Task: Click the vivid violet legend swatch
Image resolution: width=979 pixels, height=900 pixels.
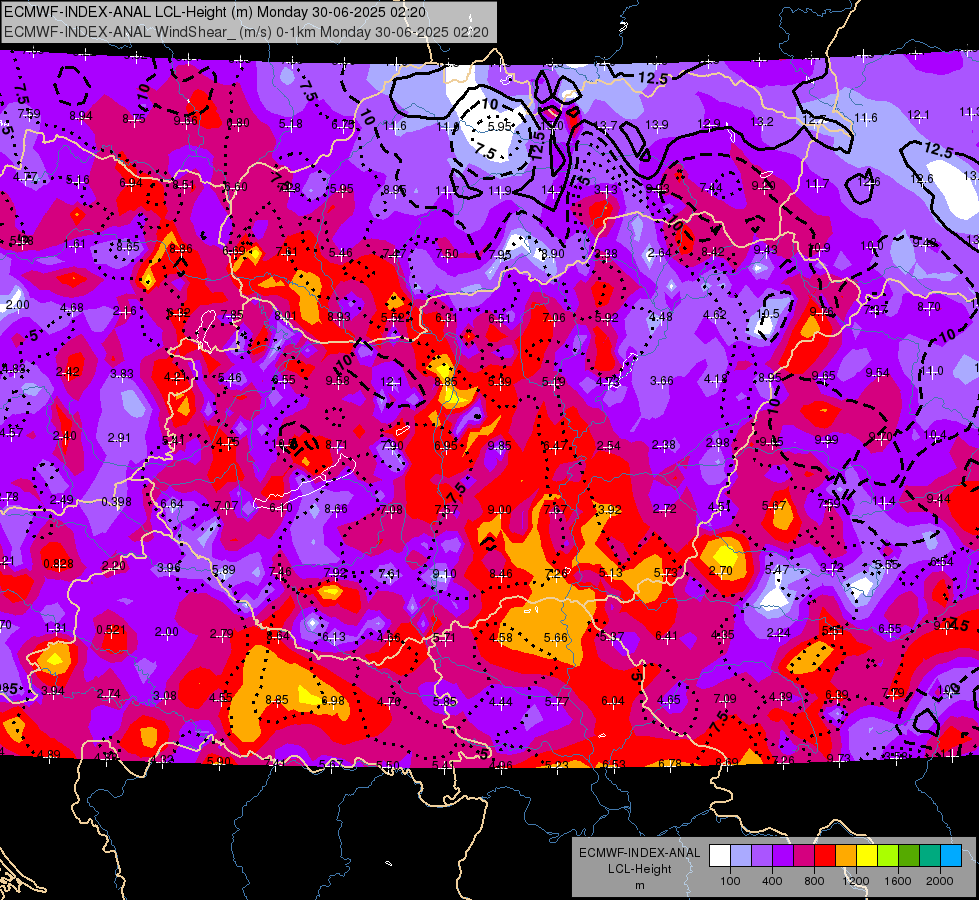Action: [x=783, y=856]
